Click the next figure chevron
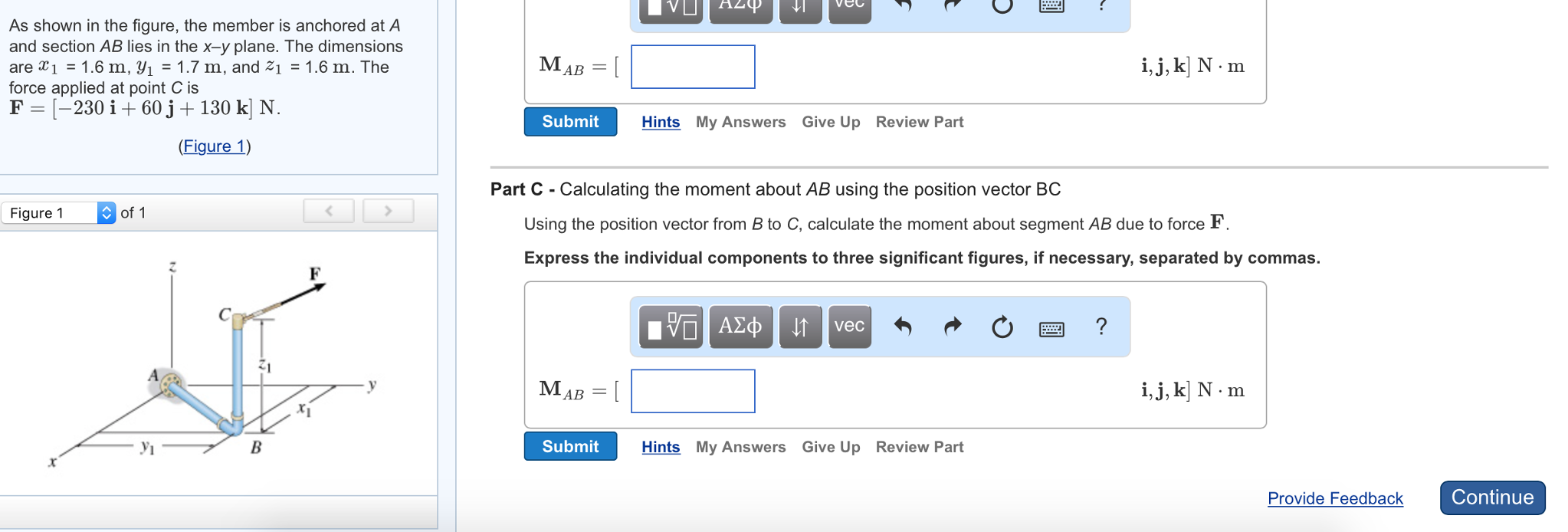 (x=388, y=210)
